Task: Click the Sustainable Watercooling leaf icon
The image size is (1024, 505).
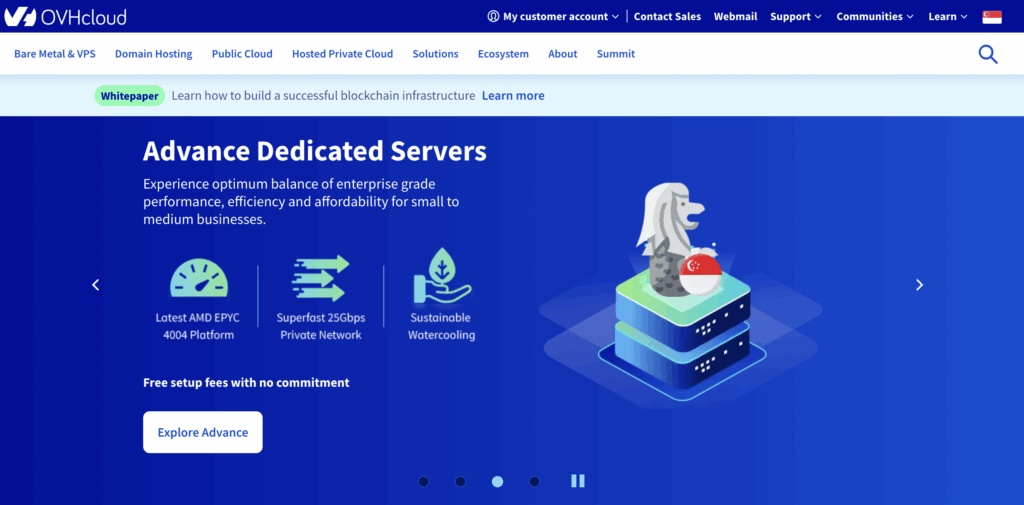Action: point(441,277)
